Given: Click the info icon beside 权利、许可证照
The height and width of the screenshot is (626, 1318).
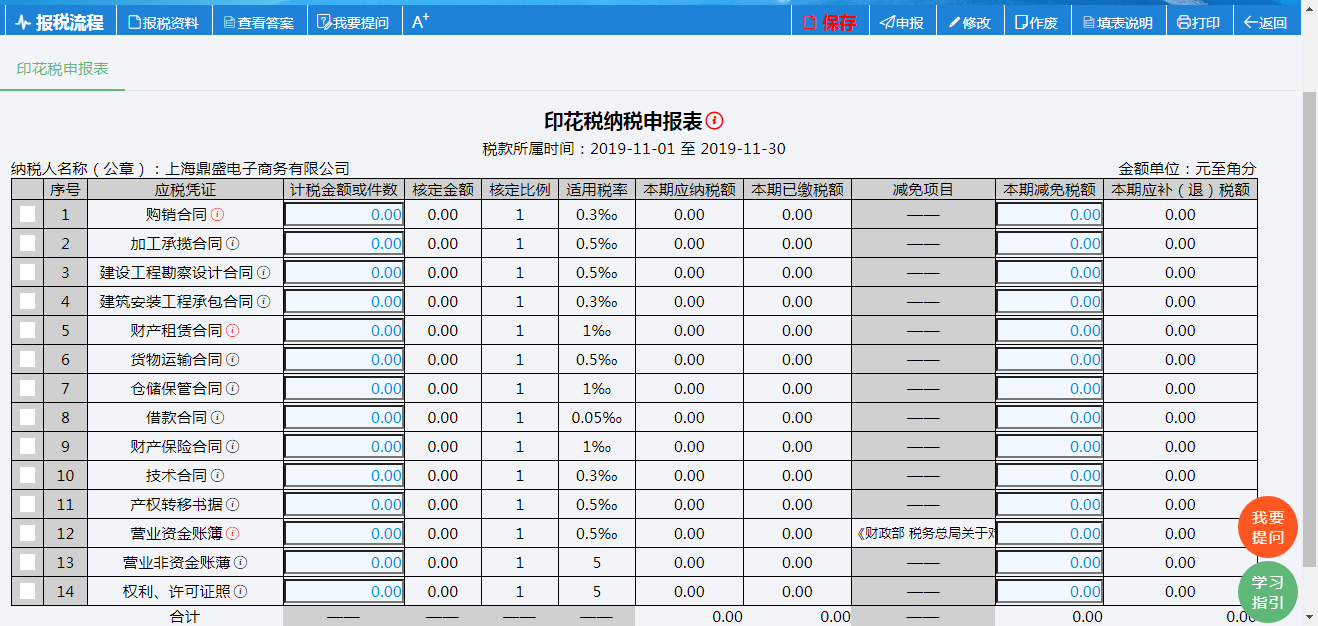Looking at the screenshot, I should coord(240,591).
